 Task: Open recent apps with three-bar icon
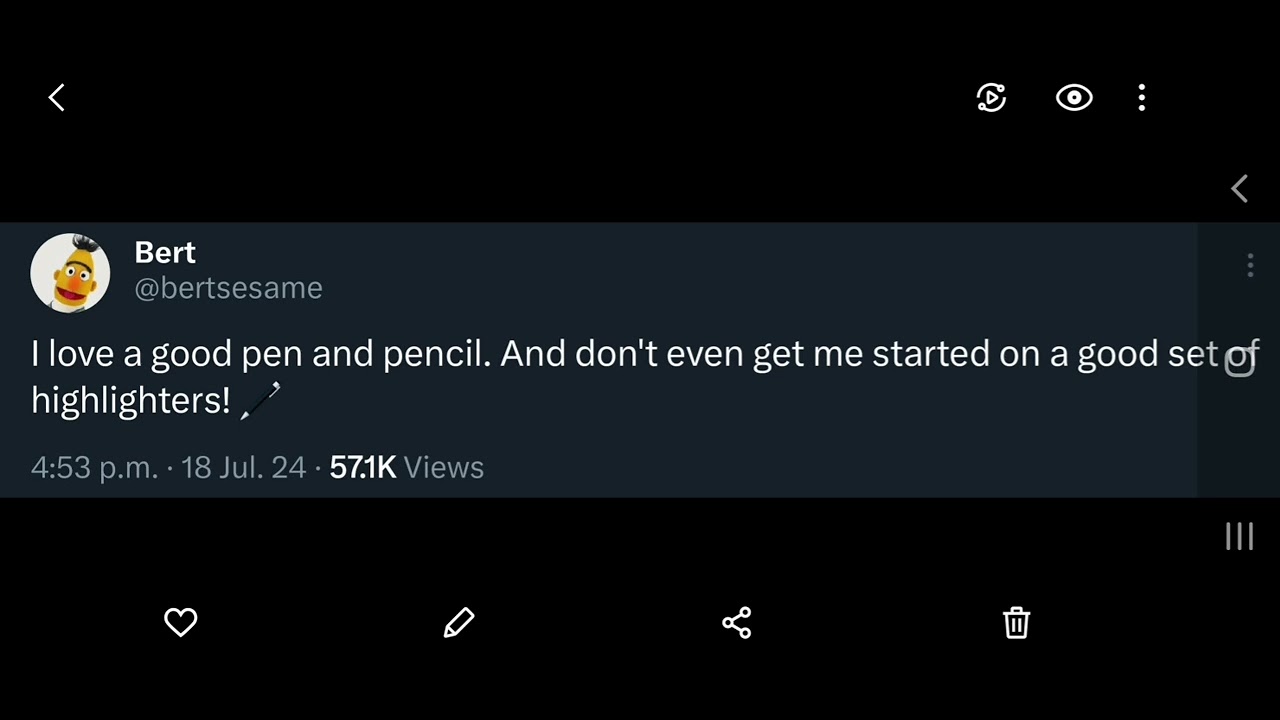tap(1240, 536)
